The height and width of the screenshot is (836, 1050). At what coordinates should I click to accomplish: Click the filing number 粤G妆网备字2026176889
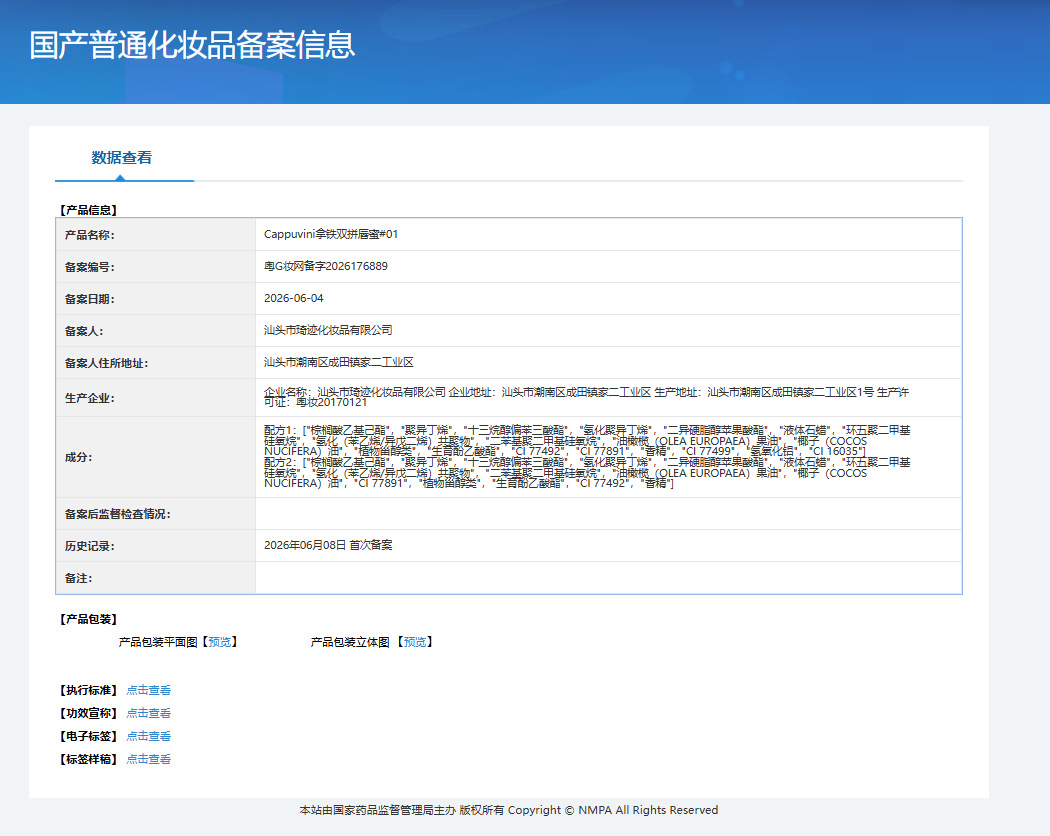coord(326,267)
